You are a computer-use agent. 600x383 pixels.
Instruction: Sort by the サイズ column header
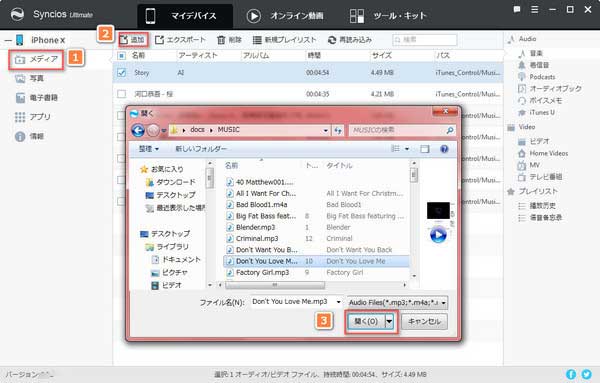point(382,55)
